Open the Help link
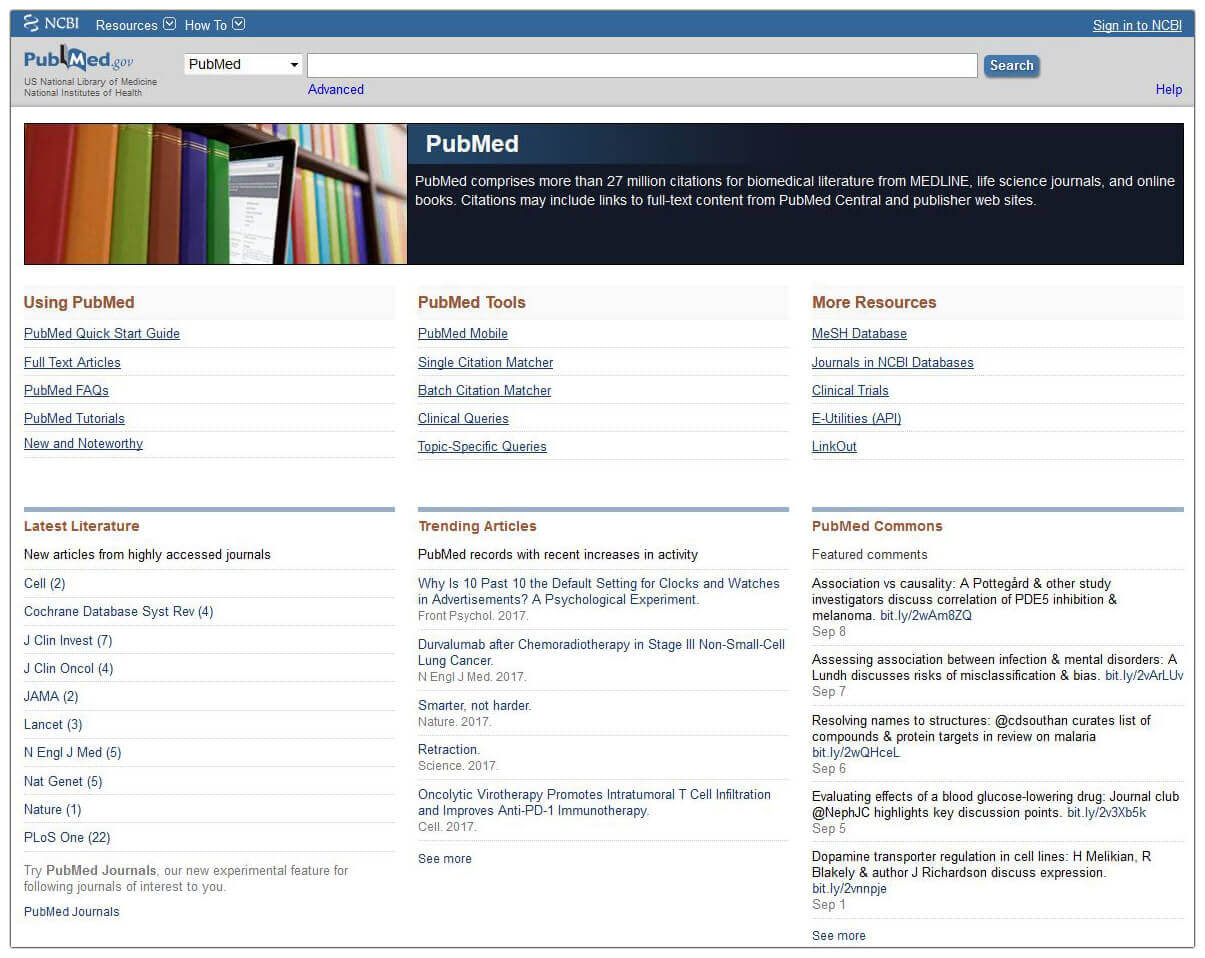 click(1169, 89)
